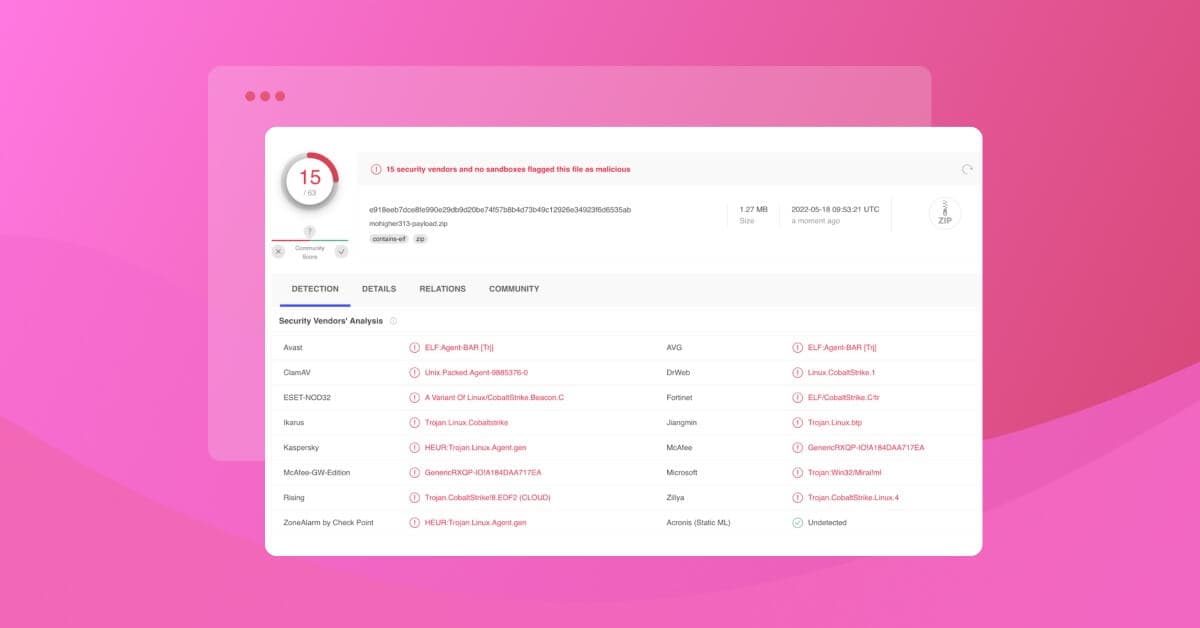The height and width of the screenshot is (628, 1200).
Task: Click the red alert icon in malicious banner
Action: pyautogui.click(x=376, y=169)
